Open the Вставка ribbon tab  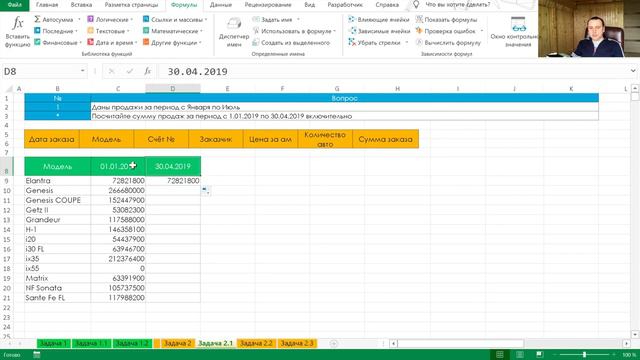point(81,5)
